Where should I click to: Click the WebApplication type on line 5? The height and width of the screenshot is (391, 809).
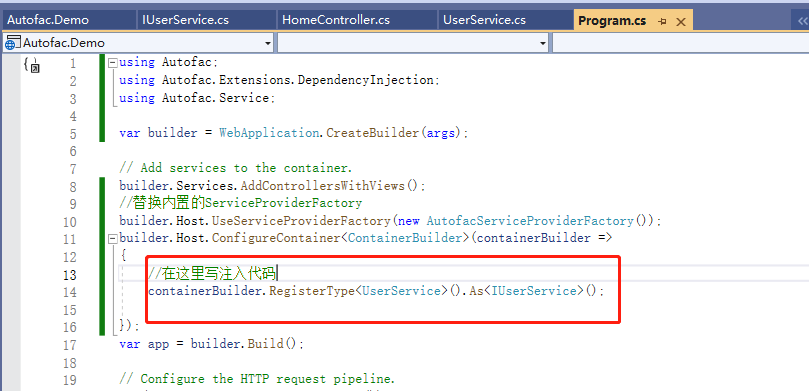tap(268, 133)
